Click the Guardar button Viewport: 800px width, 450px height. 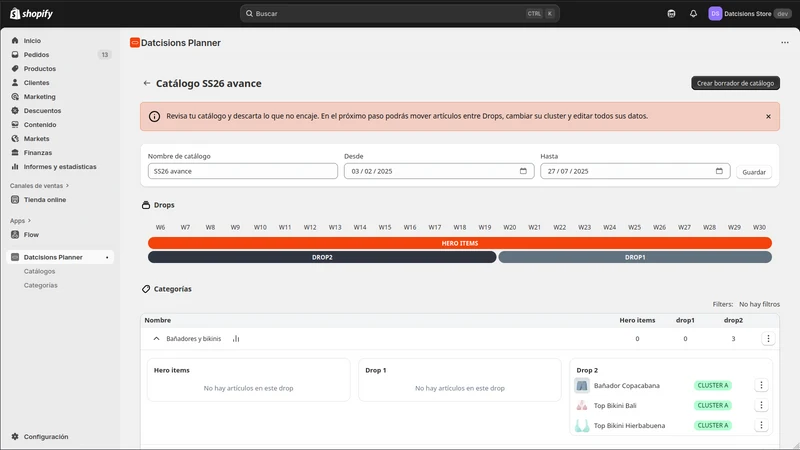click(x=754, y=172)
